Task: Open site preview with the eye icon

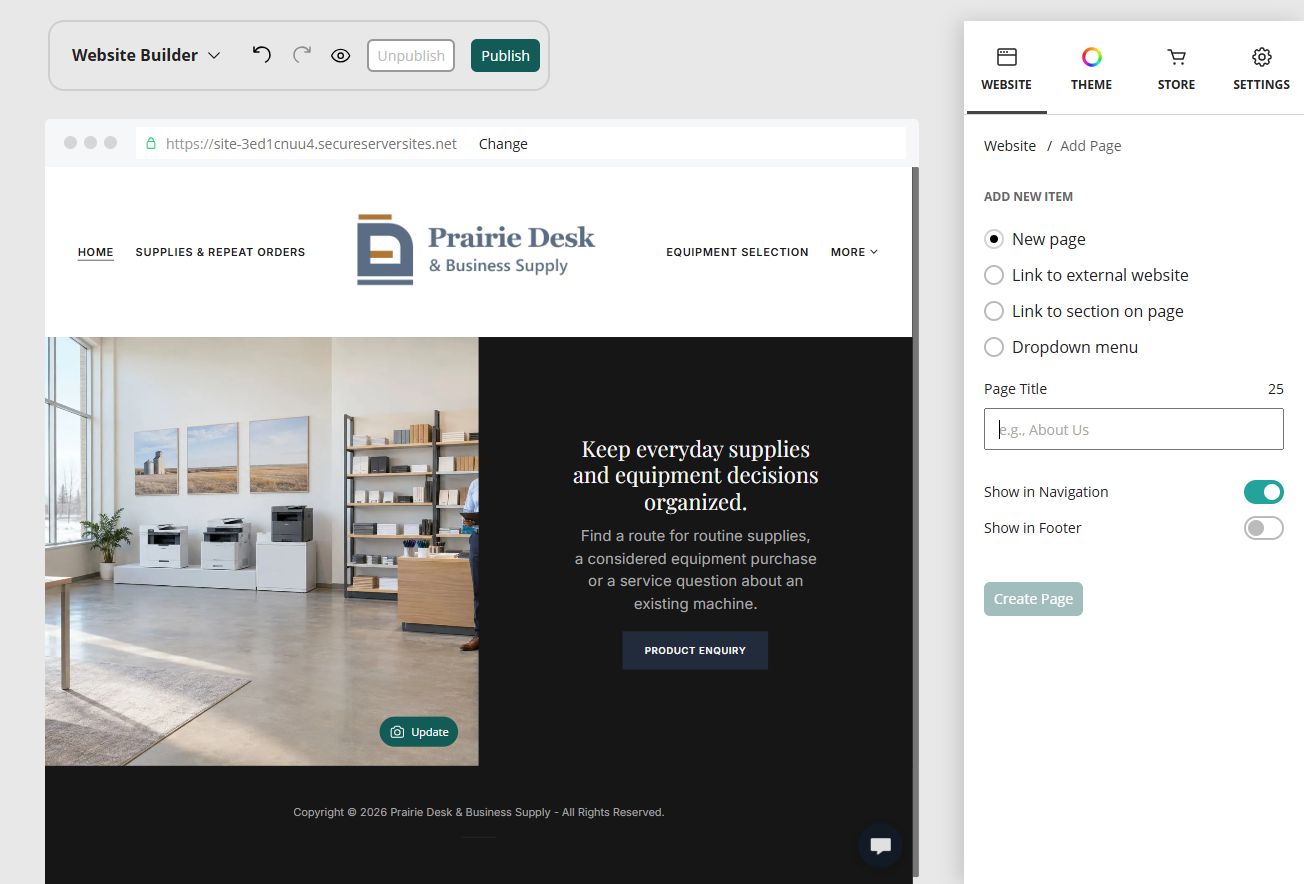Action: click(x=341, y=56)
